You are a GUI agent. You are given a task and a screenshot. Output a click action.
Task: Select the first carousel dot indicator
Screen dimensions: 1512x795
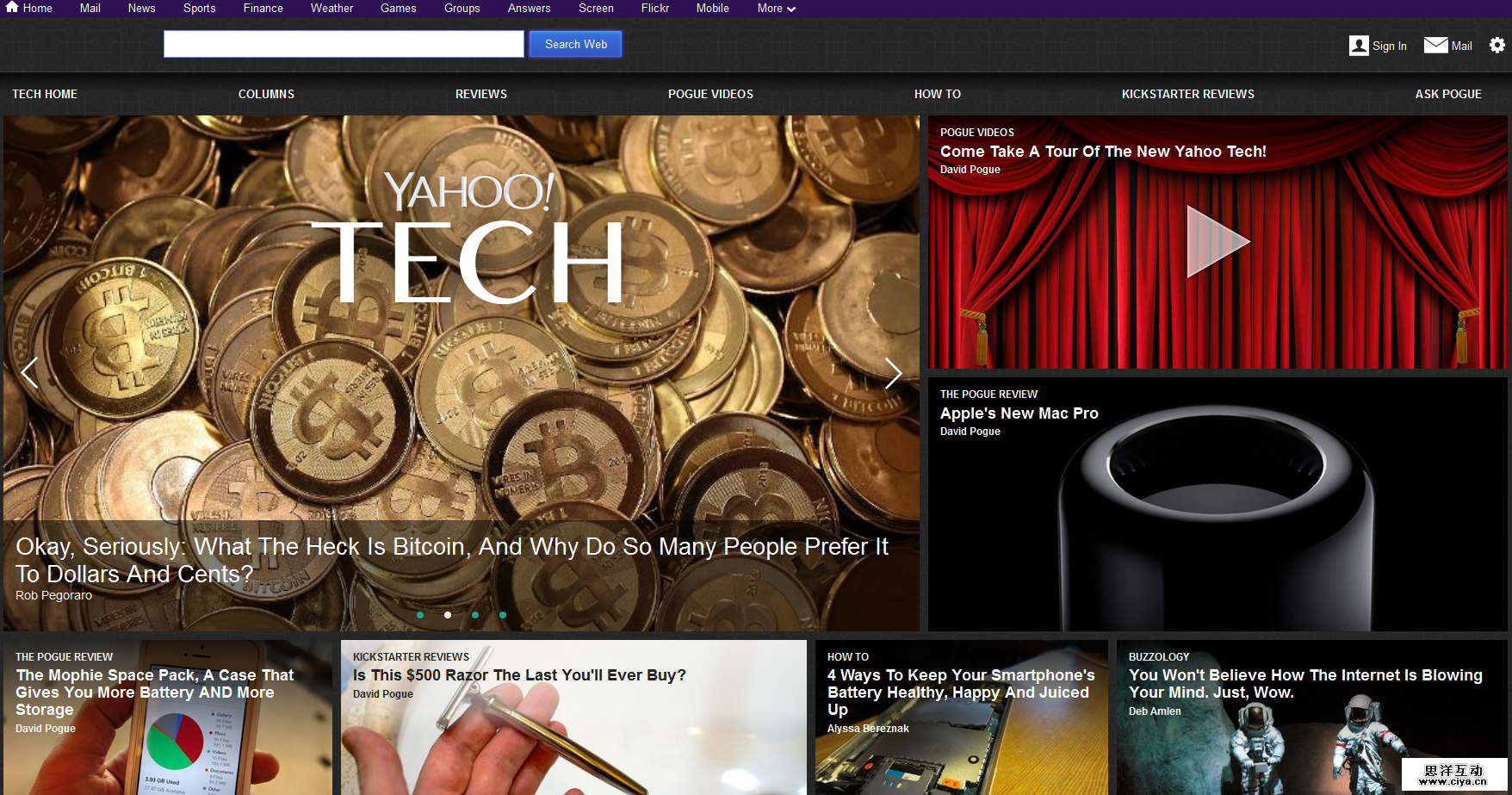(420, 615)
